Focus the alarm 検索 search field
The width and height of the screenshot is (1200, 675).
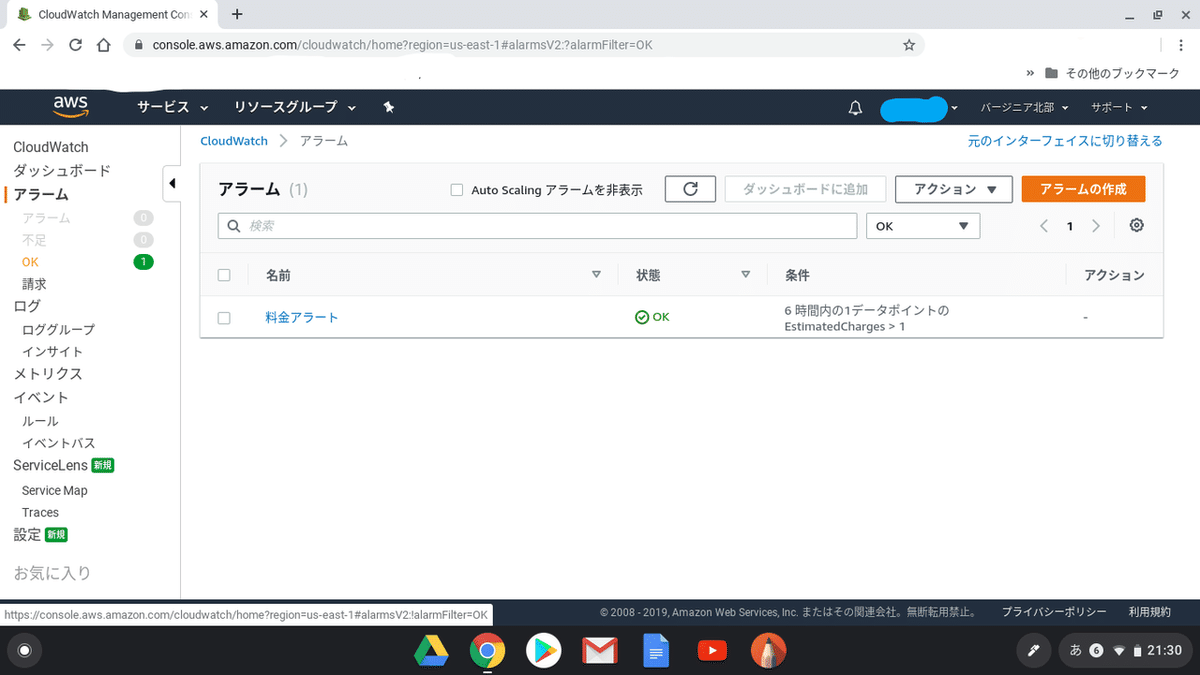coord(537,226)
